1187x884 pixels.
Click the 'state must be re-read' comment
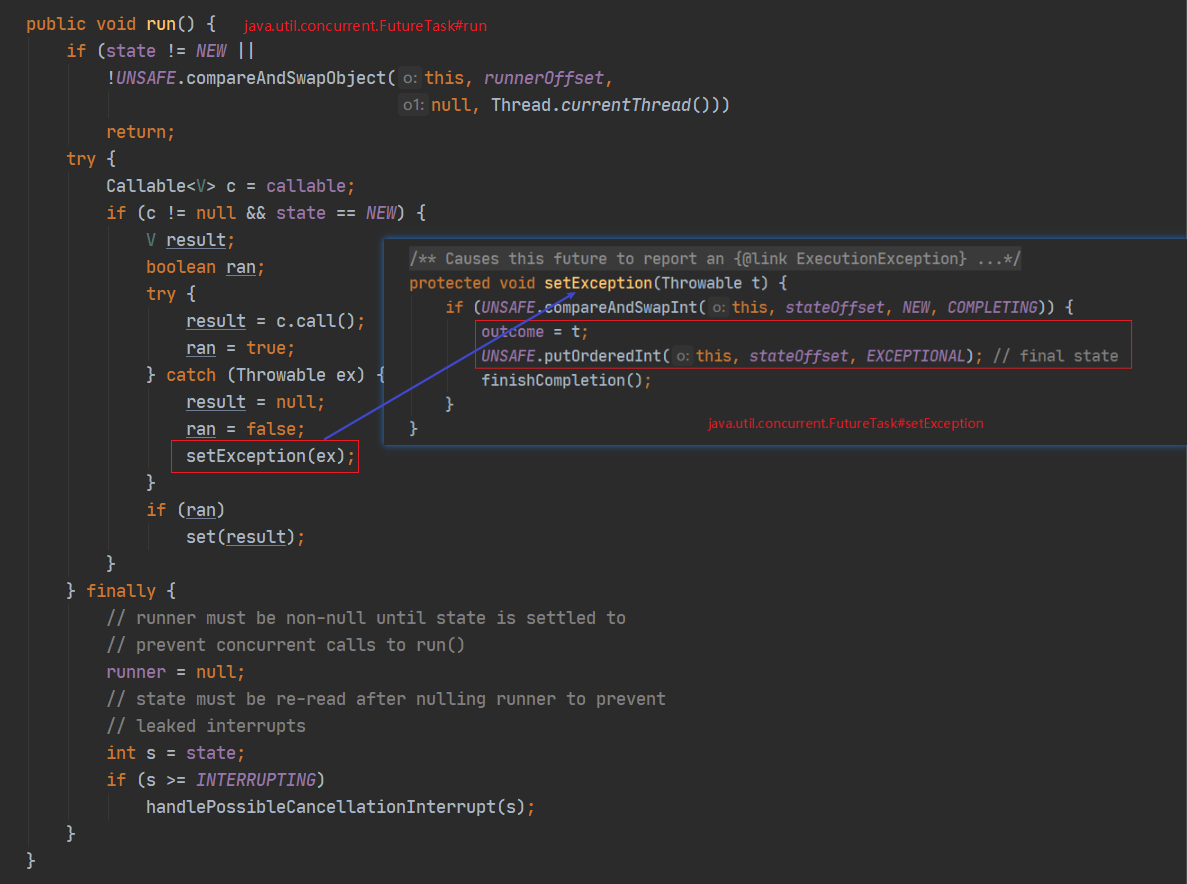click(x=386, y=699)
